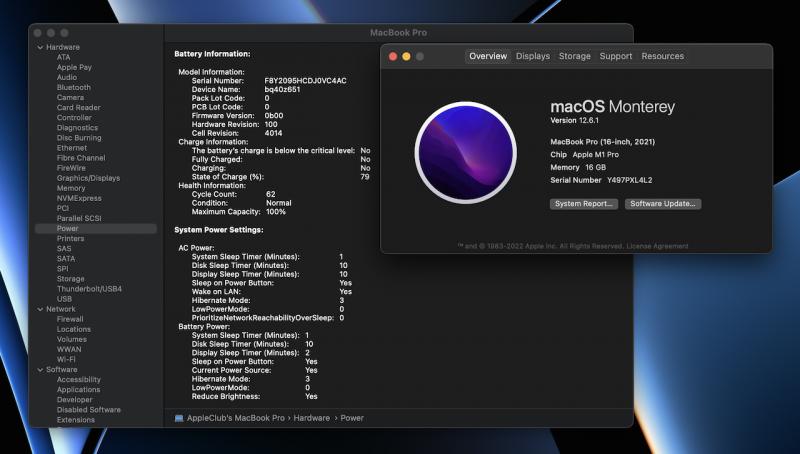This screenshot has height=454, width=800.
Task: Select the highlighted Power sidebar item
Action: [x=96, y=229]
